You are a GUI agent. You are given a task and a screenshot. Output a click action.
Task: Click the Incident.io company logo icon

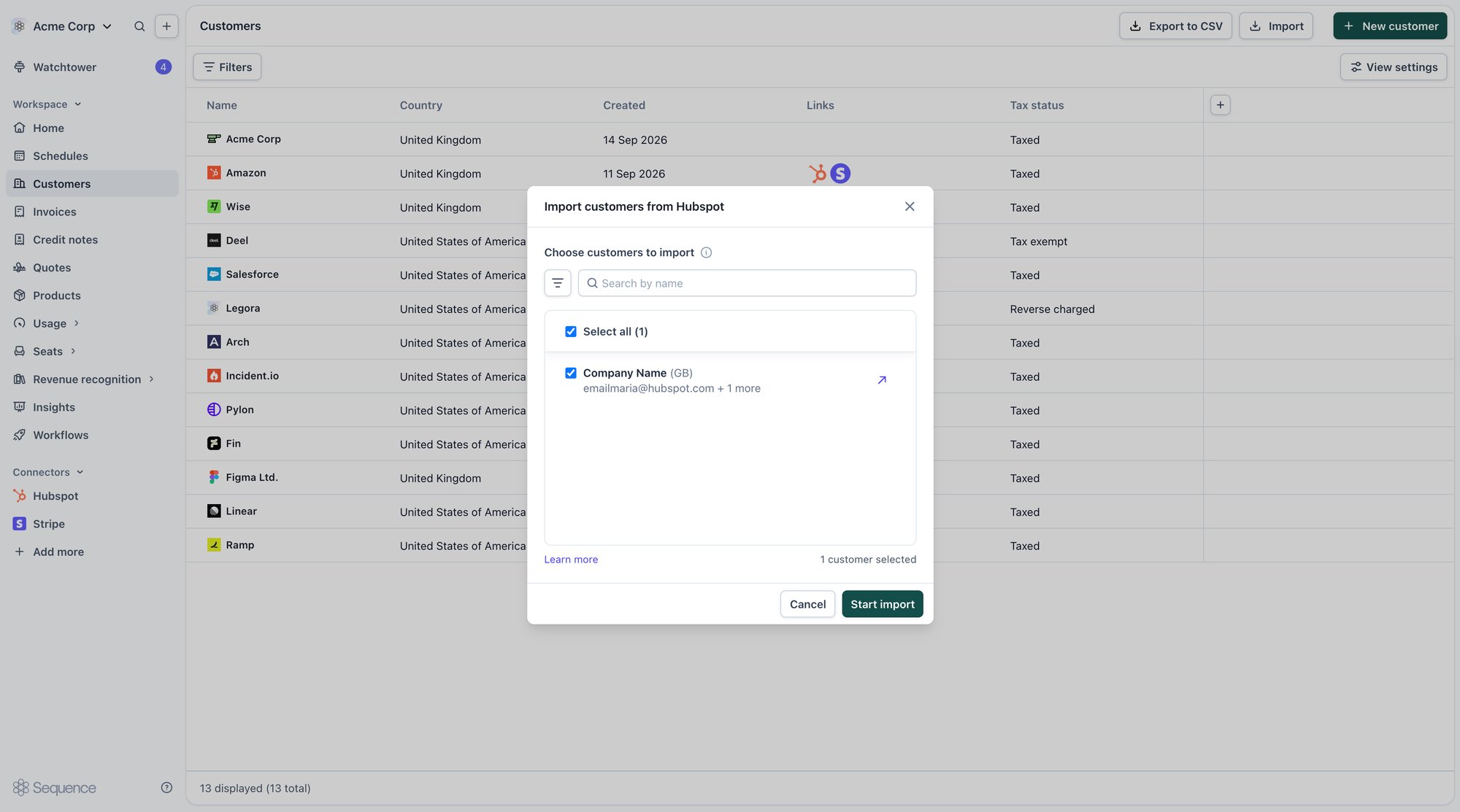214,376
